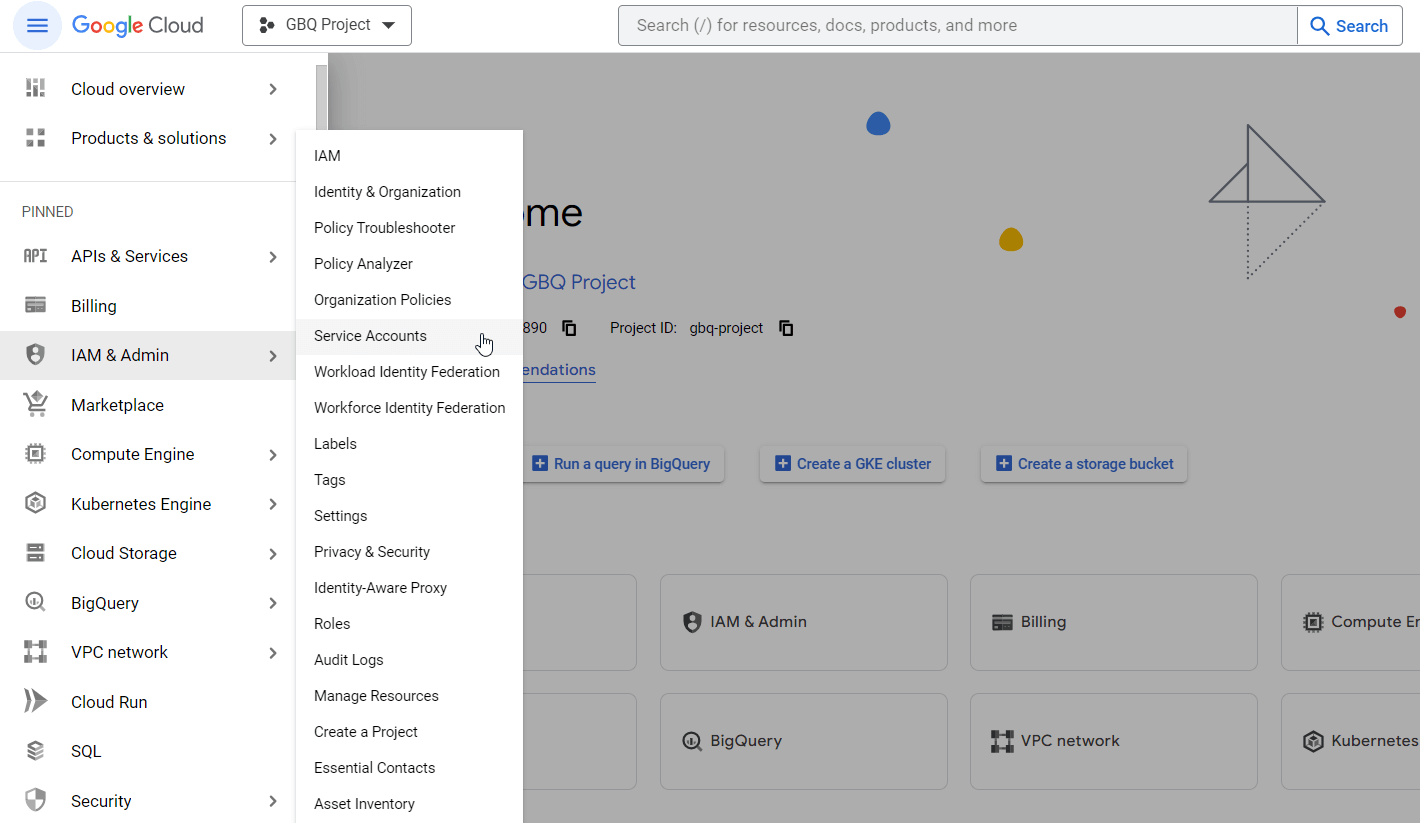
Task: Expand the Kubernetes Engine submenu arrow
Action: (x=273, y=504)
